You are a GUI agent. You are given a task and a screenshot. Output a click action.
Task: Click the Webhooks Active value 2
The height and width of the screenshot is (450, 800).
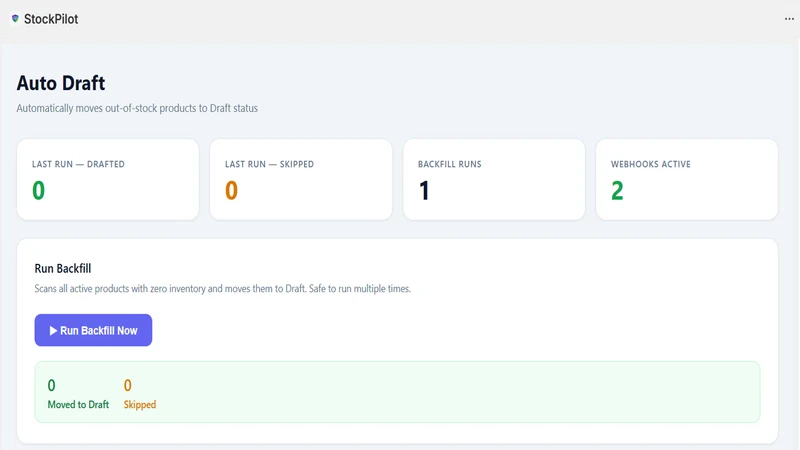click(617, 190)
